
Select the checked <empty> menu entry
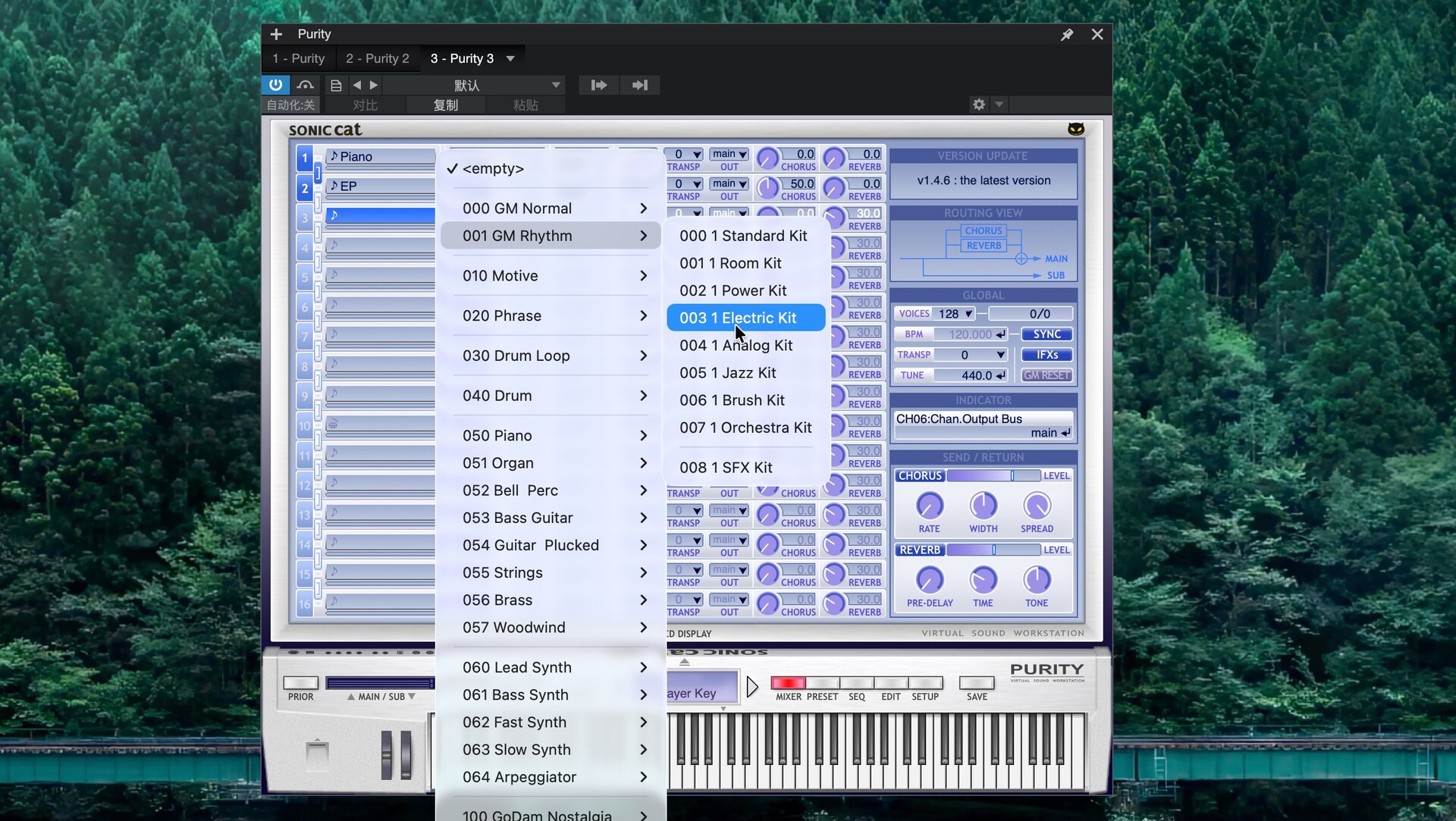pyautogui.click(x=551, y=168)
